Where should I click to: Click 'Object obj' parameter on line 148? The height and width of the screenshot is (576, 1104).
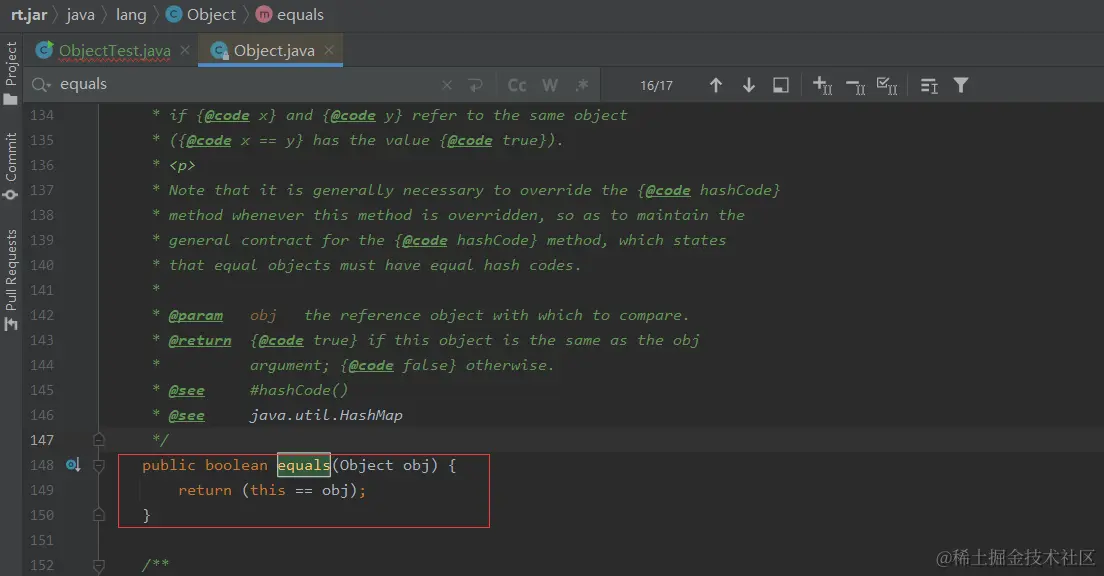pos(384,465)
